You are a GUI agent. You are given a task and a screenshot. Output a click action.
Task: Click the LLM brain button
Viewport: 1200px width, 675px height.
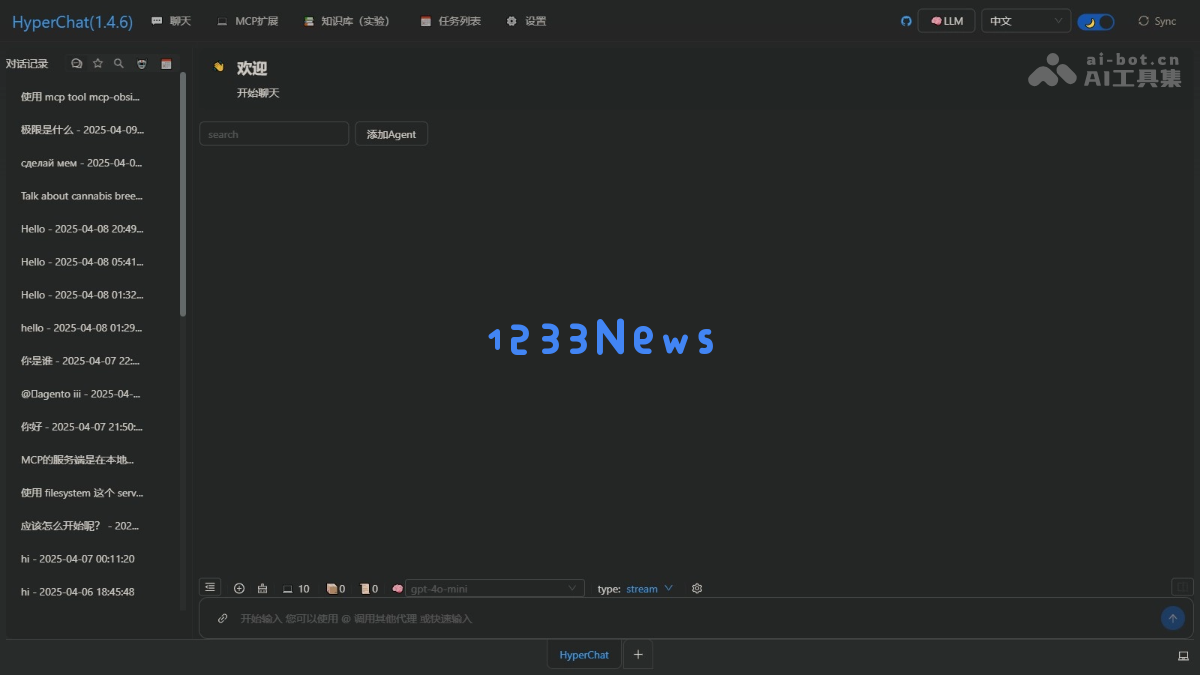pos(946,21)
